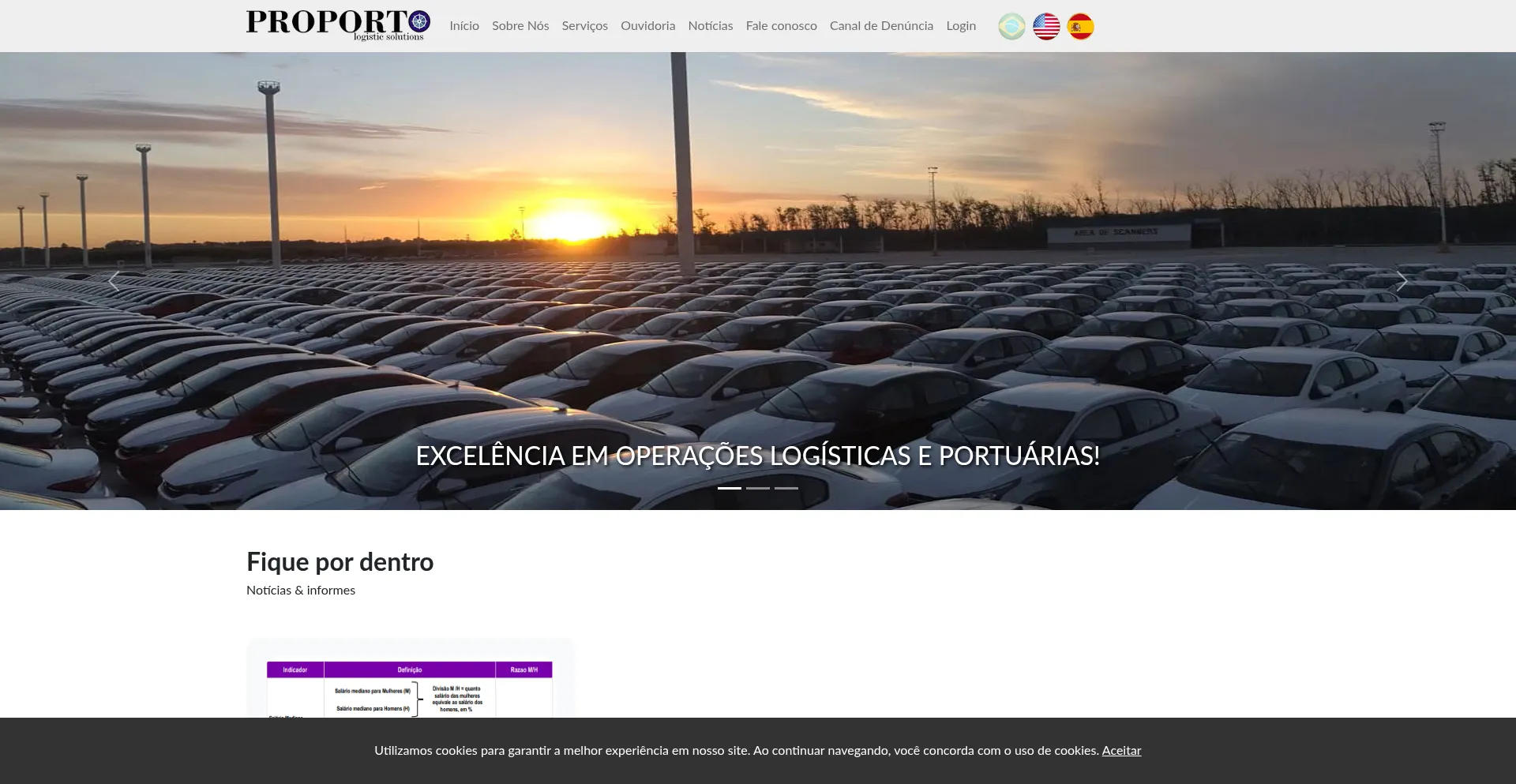Navigate to Ouvidoria

(648, 26)
